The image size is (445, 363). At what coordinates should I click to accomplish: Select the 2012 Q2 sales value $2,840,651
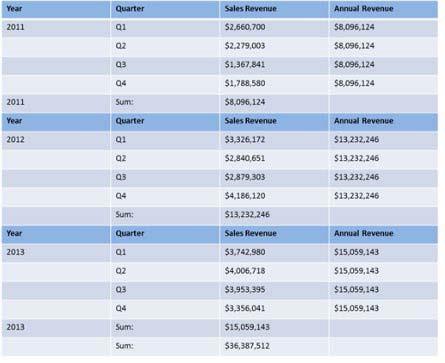pos(245,158)
